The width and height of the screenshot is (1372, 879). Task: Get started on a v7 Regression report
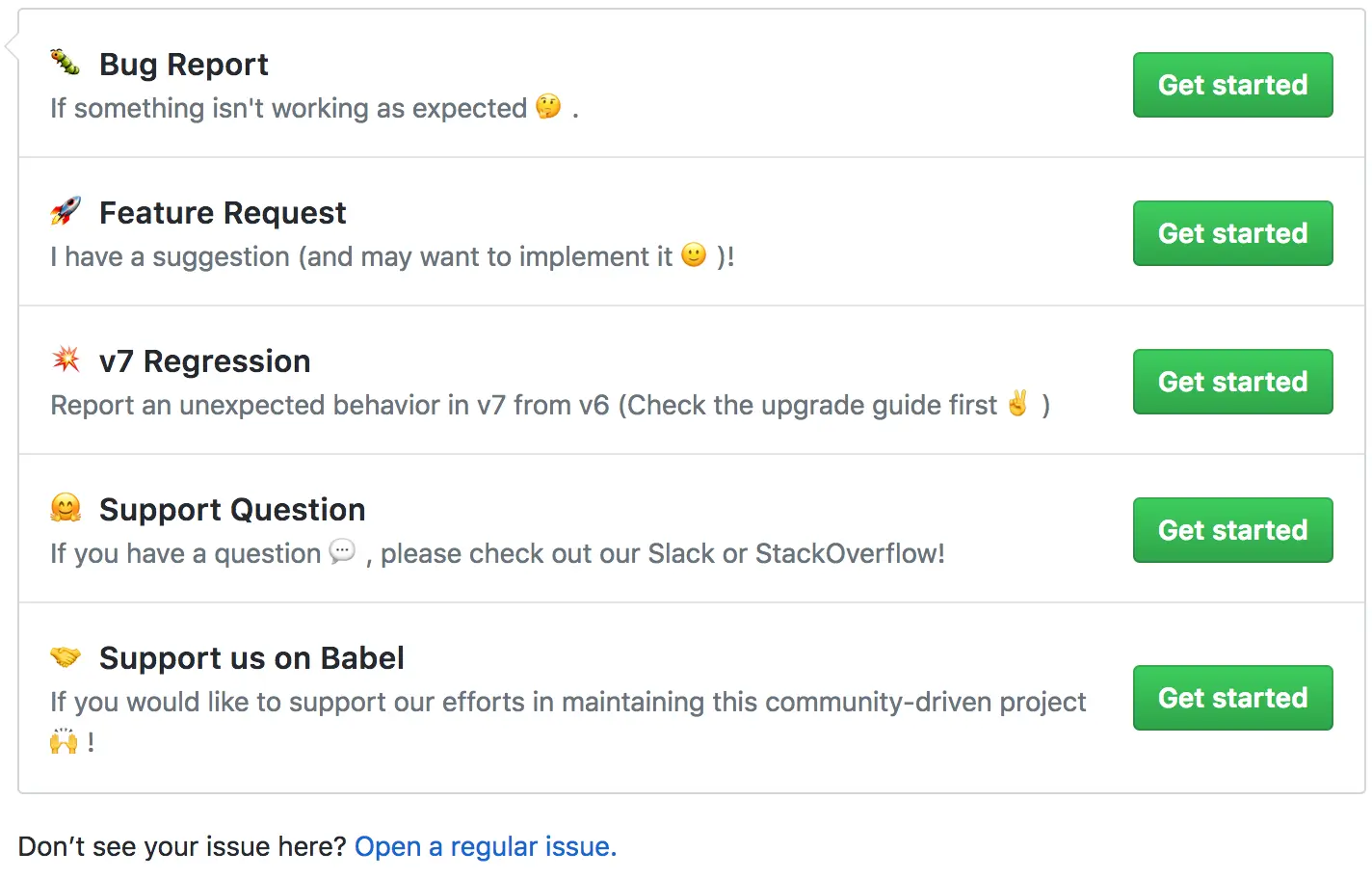1232,382
